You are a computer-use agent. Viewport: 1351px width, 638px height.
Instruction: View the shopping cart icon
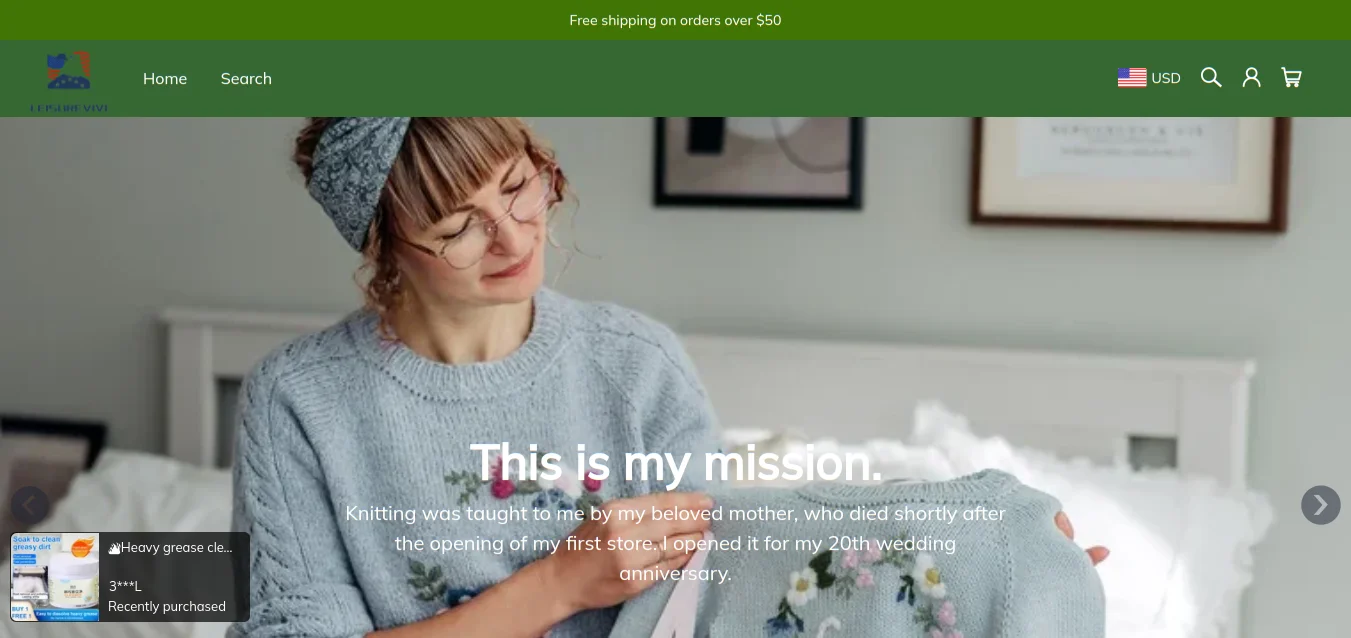pyautogui.click(x=1291, y=78)
